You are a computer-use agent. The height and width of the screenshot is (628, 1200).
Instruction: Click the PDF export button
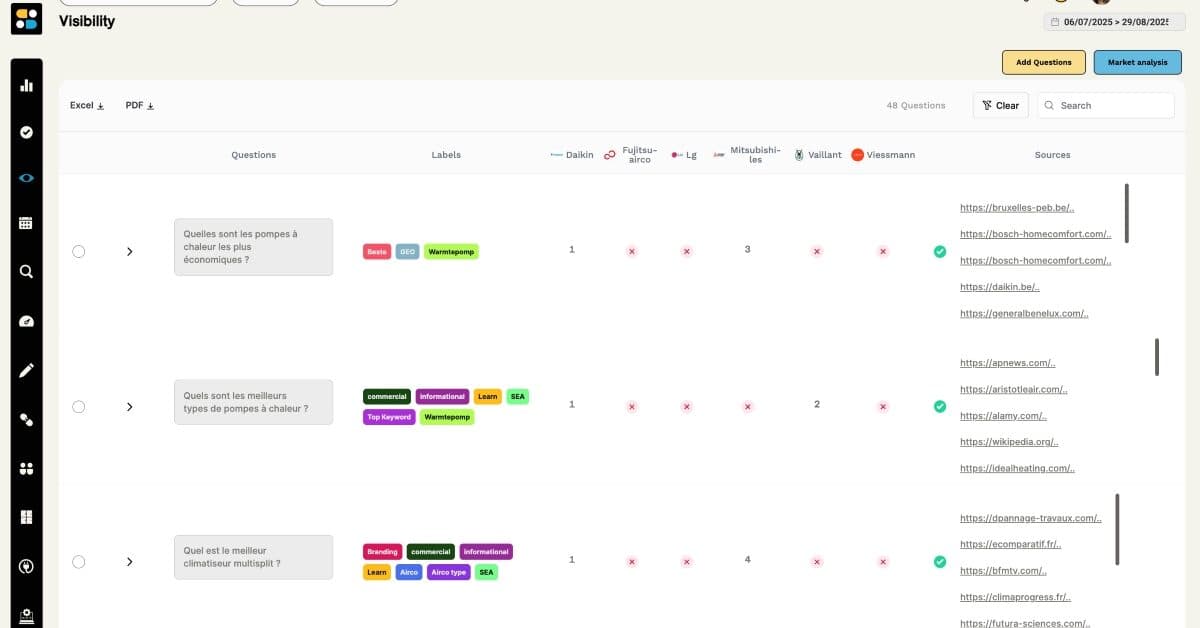pos(139,105)
